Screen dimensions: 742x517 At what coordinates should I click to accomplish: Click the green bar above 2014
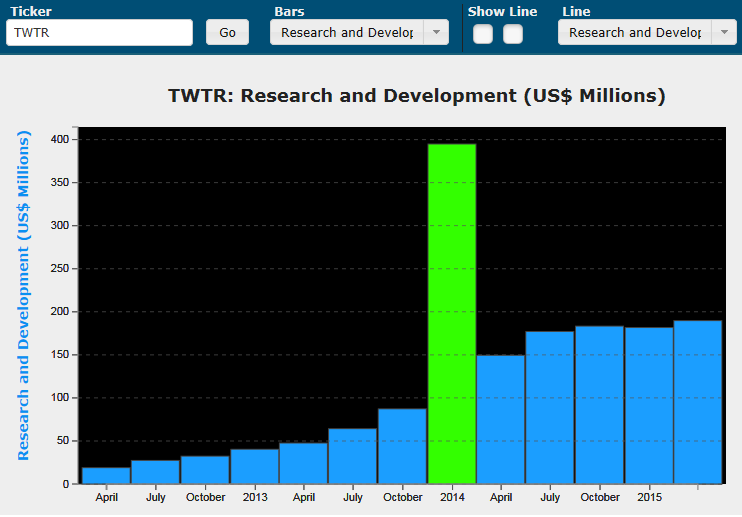coord(452,314)
